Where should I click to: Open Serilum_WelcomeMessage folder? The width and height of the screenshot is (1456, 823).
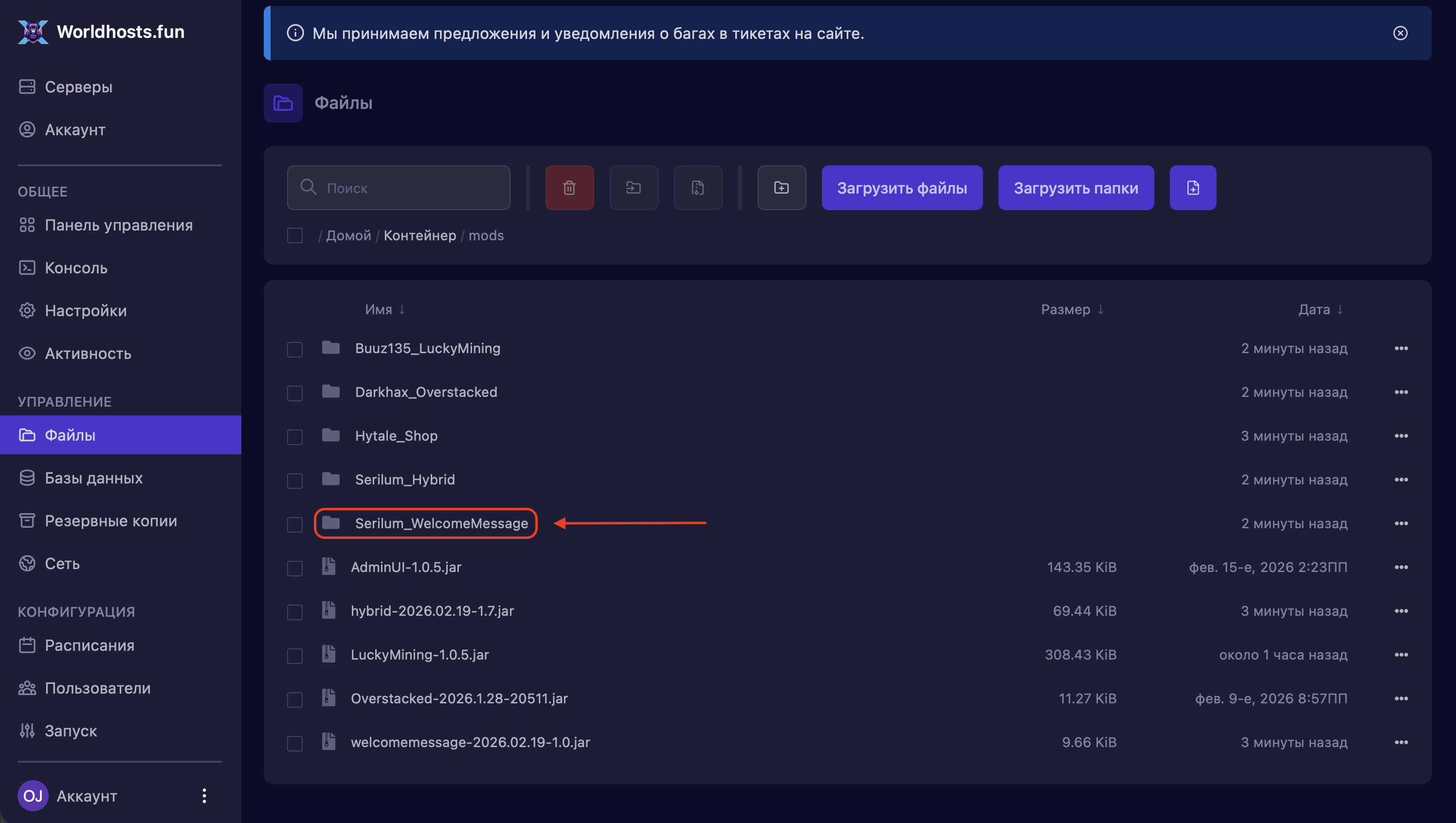pos(441,523)
